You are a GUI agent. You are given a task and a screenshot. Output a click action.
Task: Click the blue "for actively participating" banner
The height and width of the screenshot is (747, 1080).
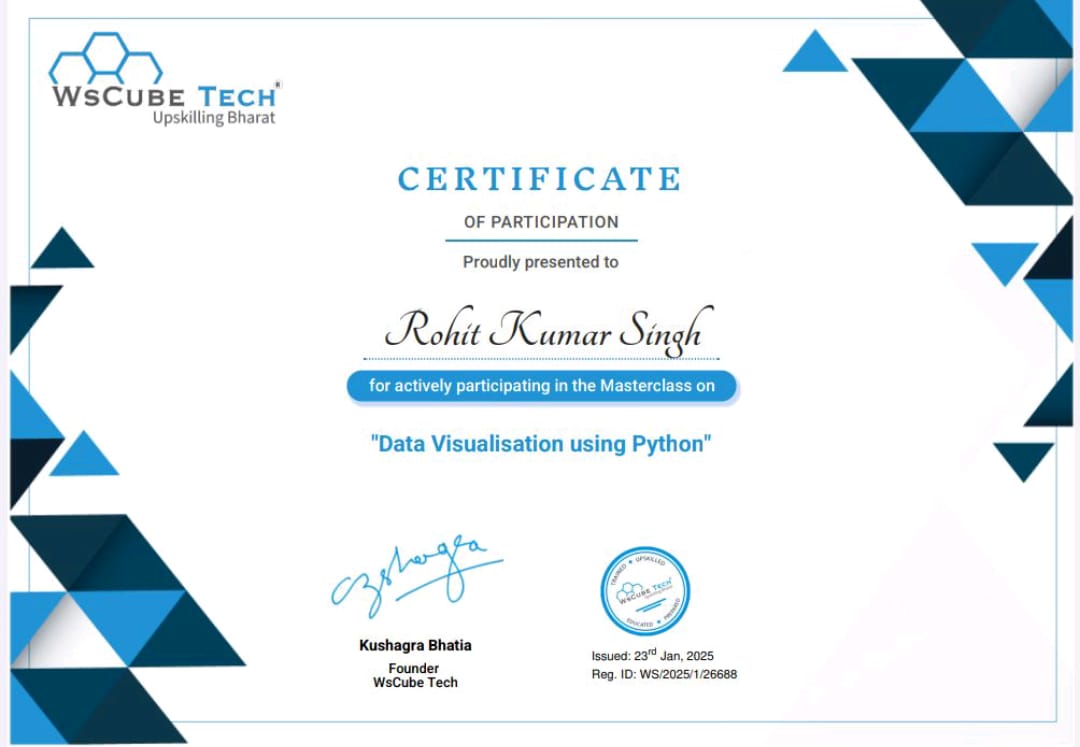click(542, 386)
